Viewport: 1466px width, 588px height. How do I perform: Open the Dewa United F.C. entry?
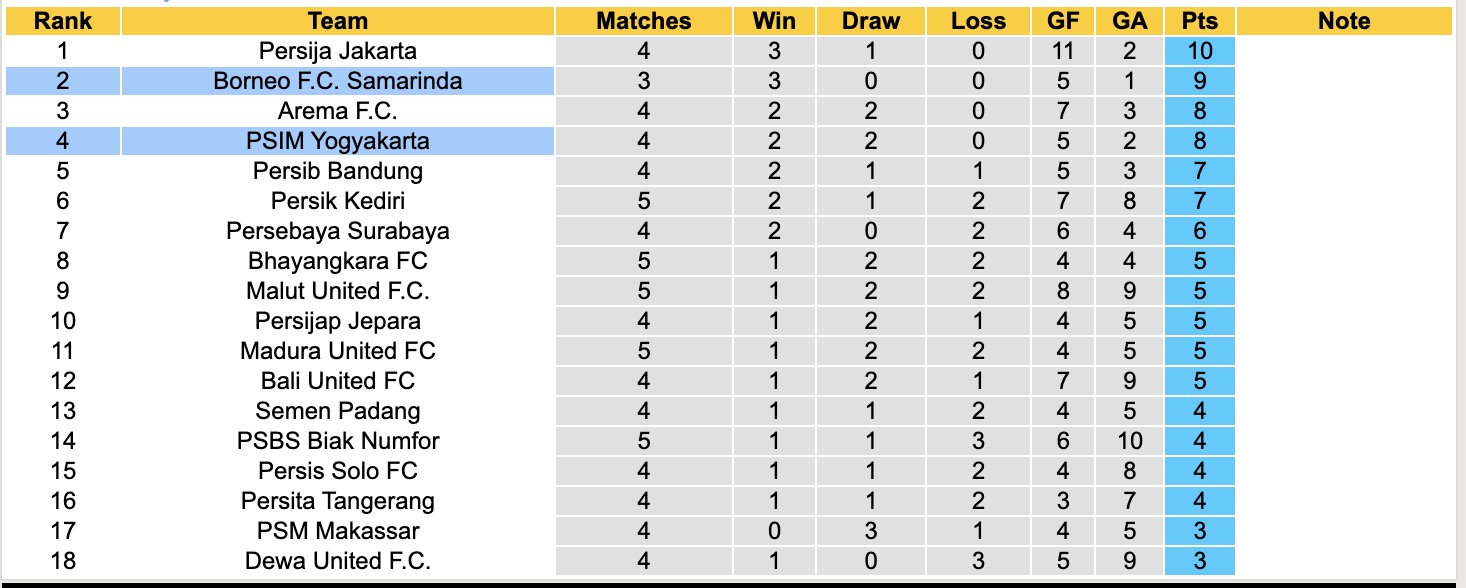tap(338, 561)
